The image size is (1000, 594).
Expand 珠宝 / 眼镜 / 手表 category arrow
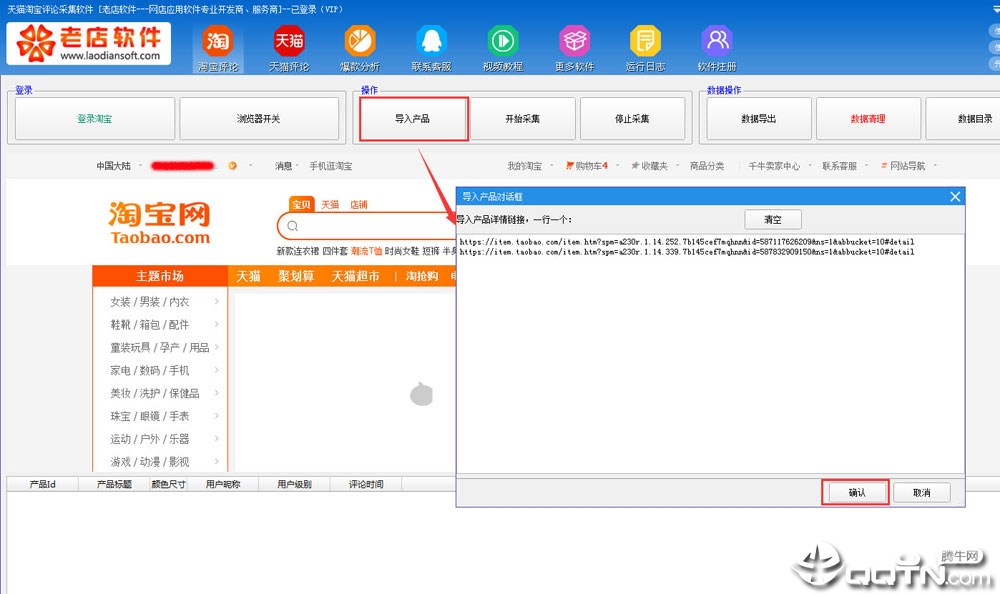coord(217,416)
